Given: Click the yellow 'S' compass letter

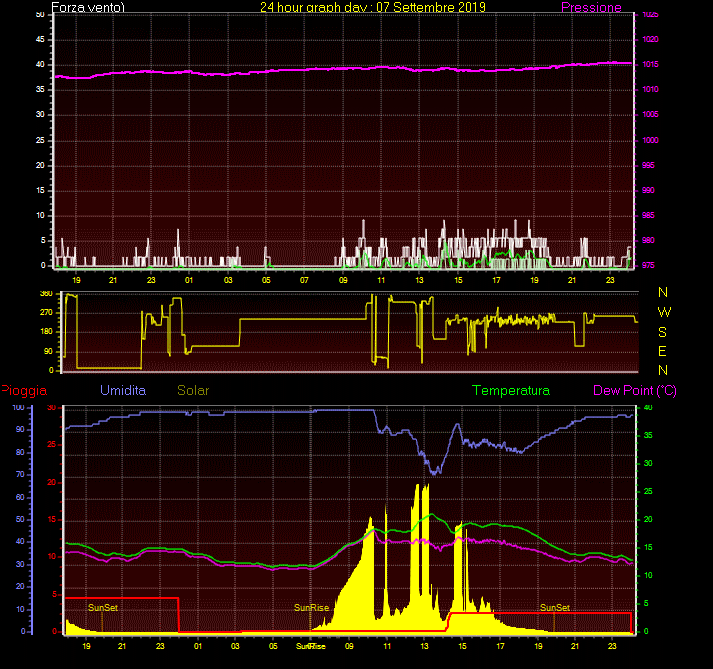Looking at the screenshot, I should 663,332.
